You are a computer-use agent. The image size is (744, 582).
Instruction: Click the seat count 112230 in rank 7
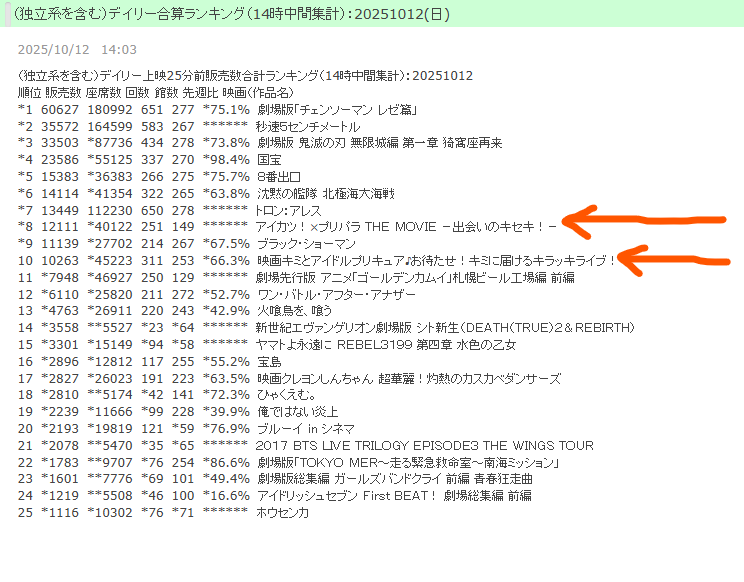(110, 211)
